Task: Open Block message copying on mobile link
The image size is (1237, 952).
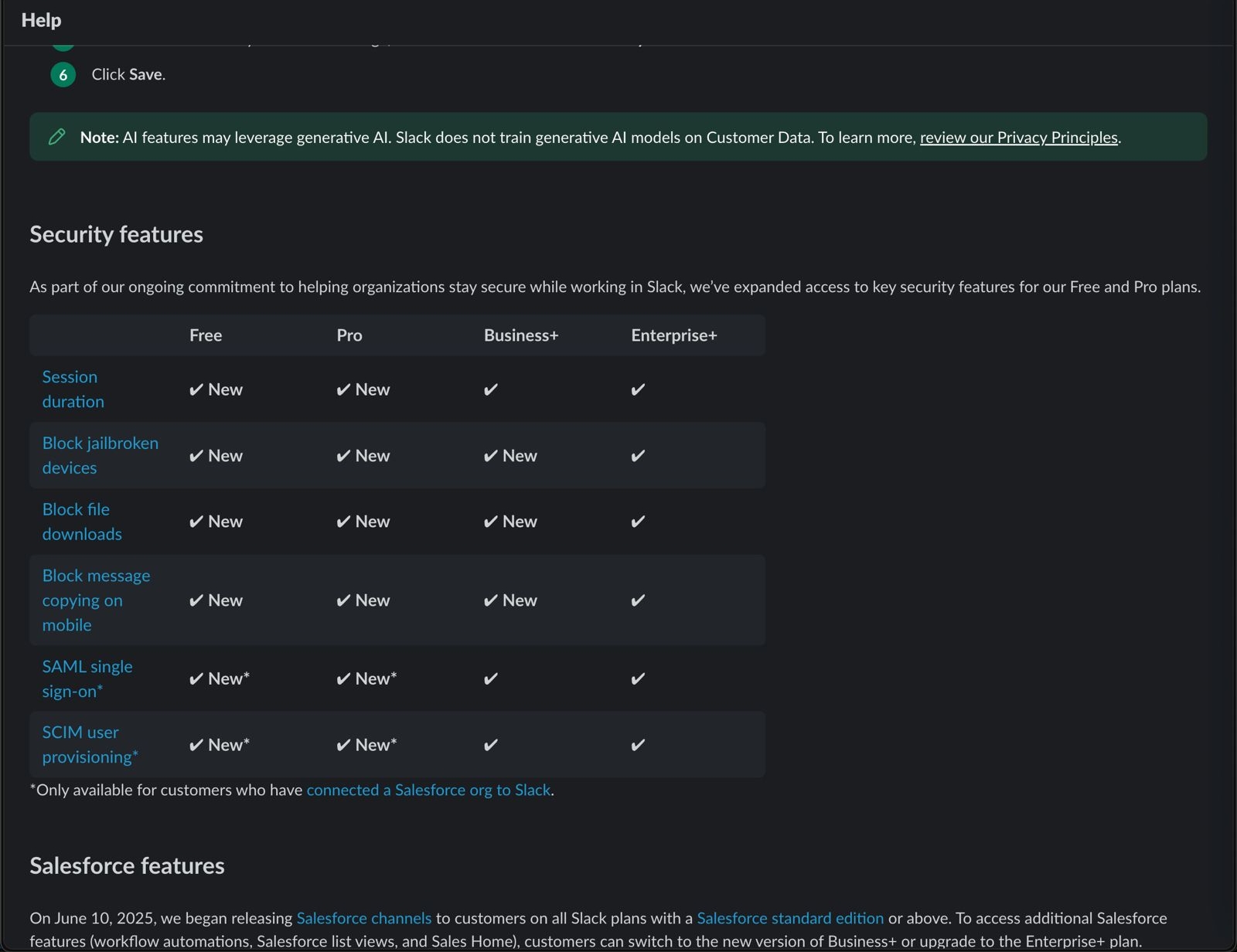Action: [96, 600]
